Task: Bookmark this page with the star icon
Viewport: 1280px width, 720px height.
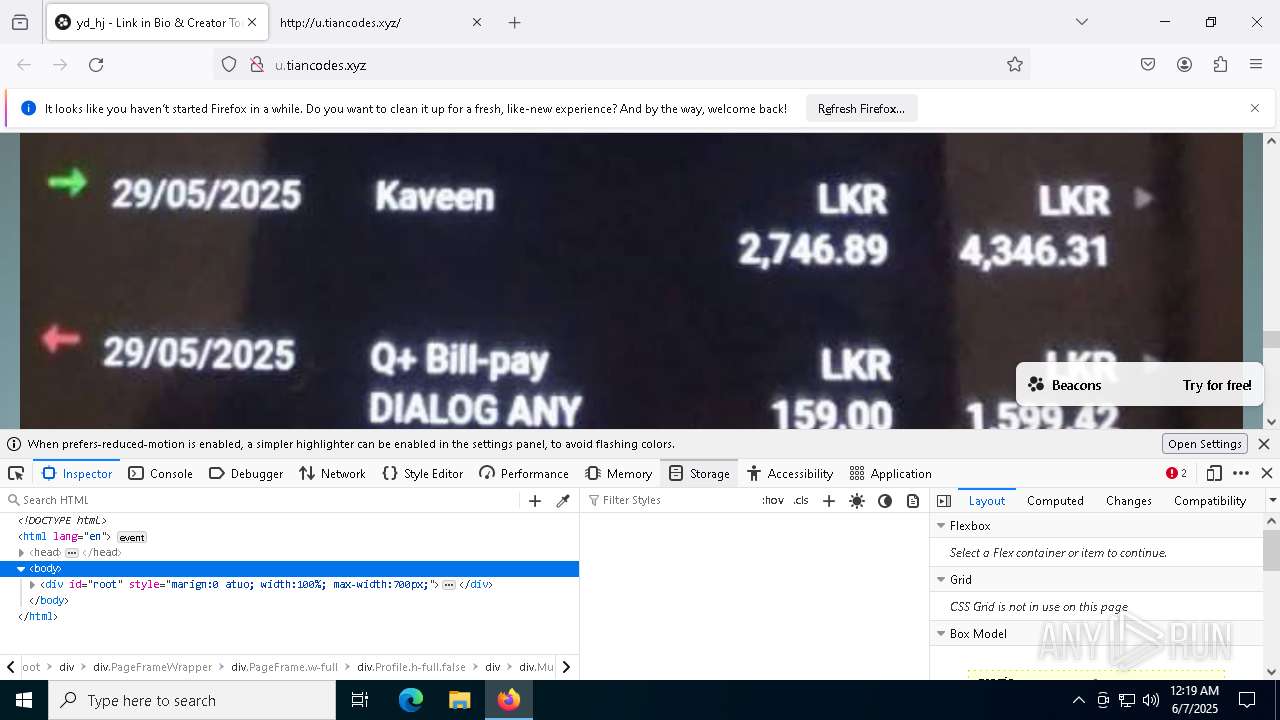Action: pyautogui.click(x=1015, y=65)
